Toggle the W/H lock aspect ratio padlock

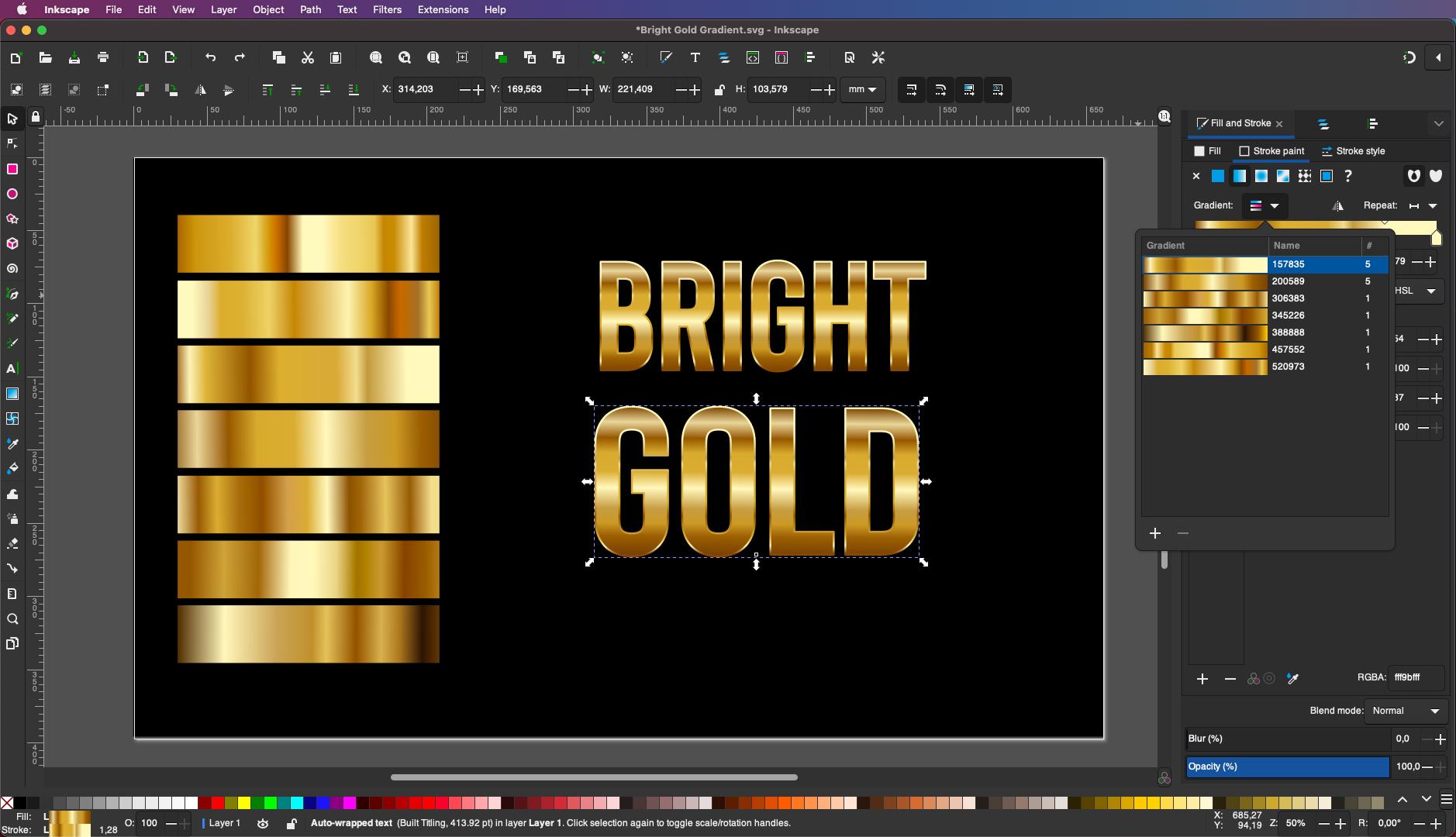[719, 90]
